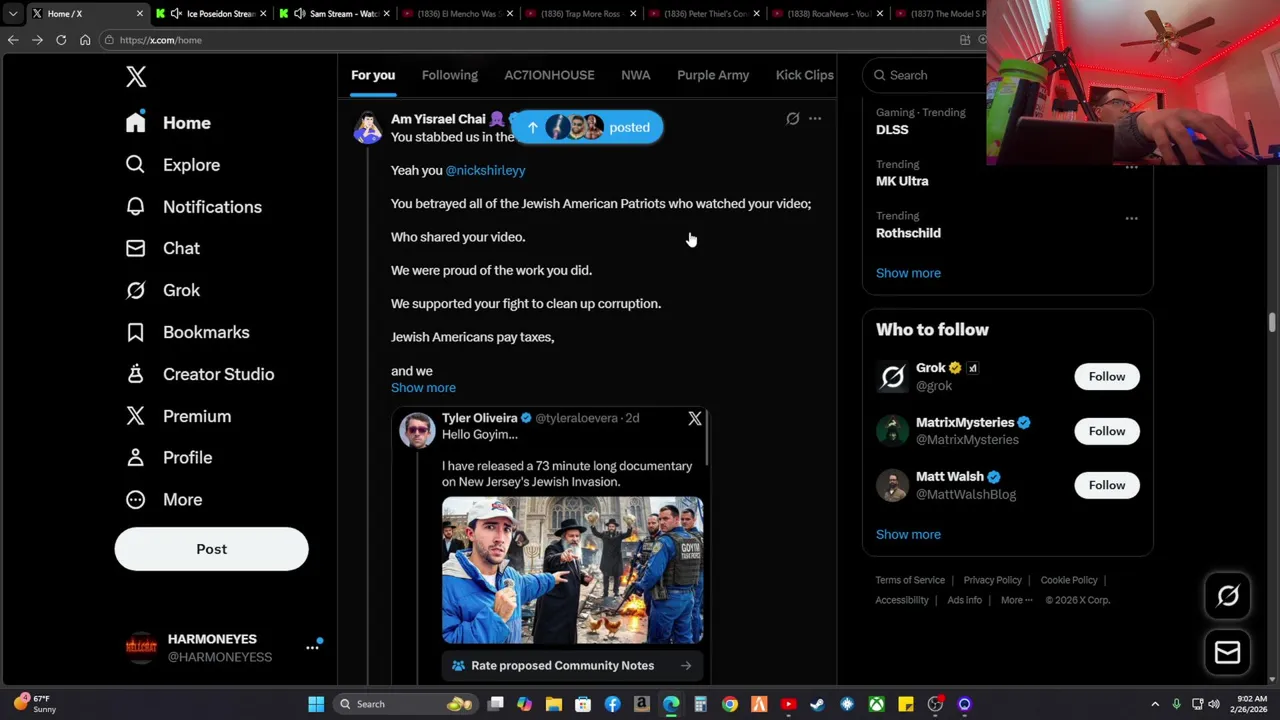1280x720 pixels.
Task: Switch to the Following tab
Action: pyautogui.click(x=450, y=75)
